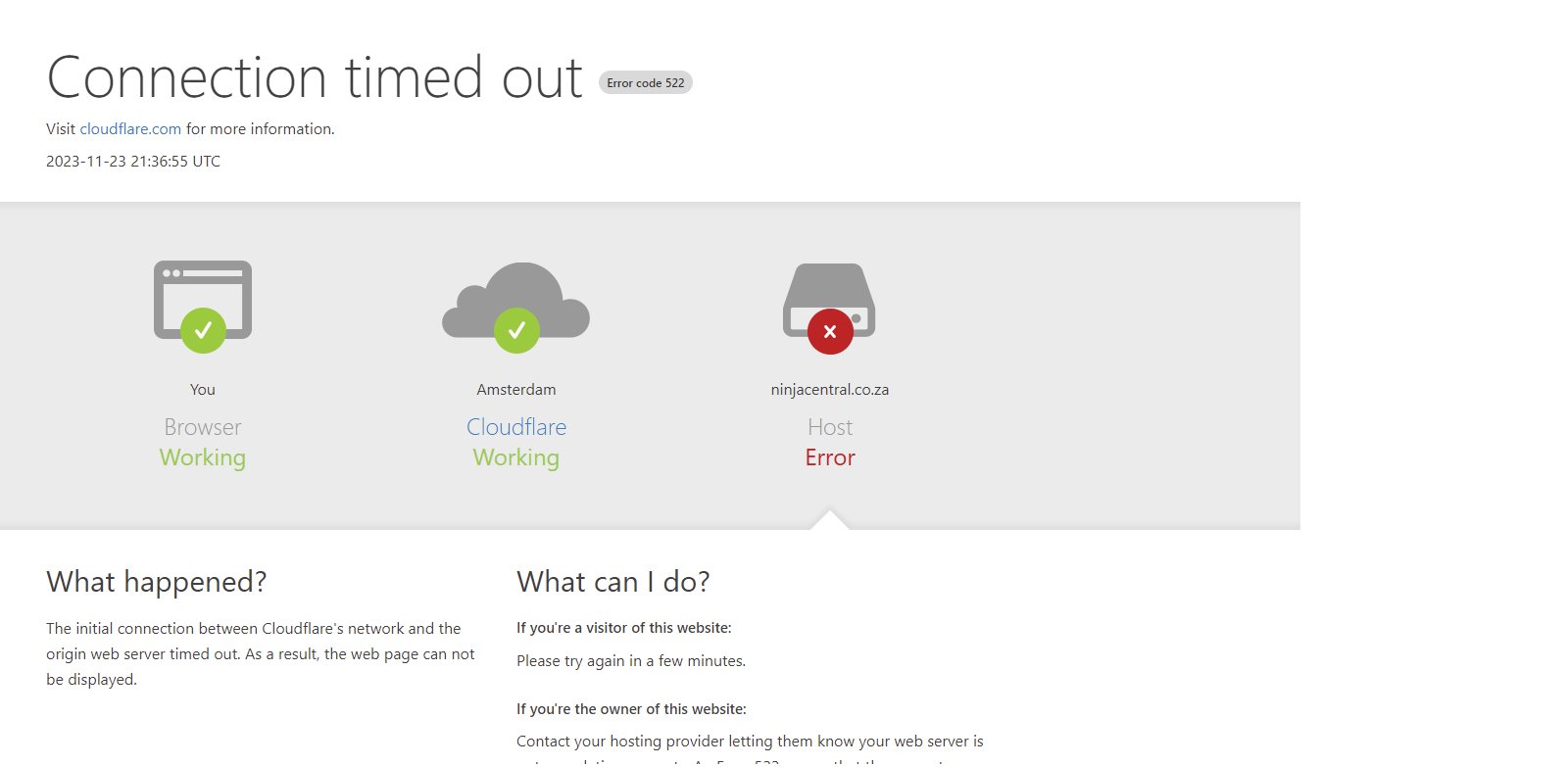Click the Cloudflare link under Amsterdam
Viewport: 1568px width, 767px height.
[x=516, y=427]
